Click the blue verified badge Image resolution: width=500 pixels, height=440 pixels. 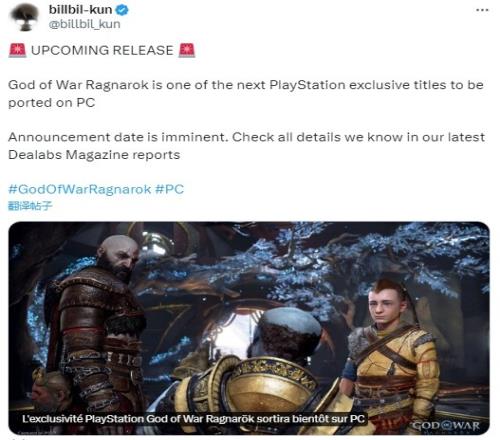[122, 10]
